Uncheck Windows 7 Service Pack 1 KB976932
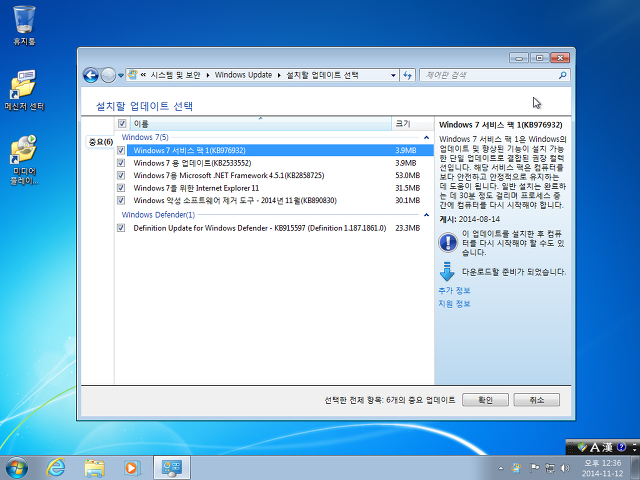 (121, 151)
